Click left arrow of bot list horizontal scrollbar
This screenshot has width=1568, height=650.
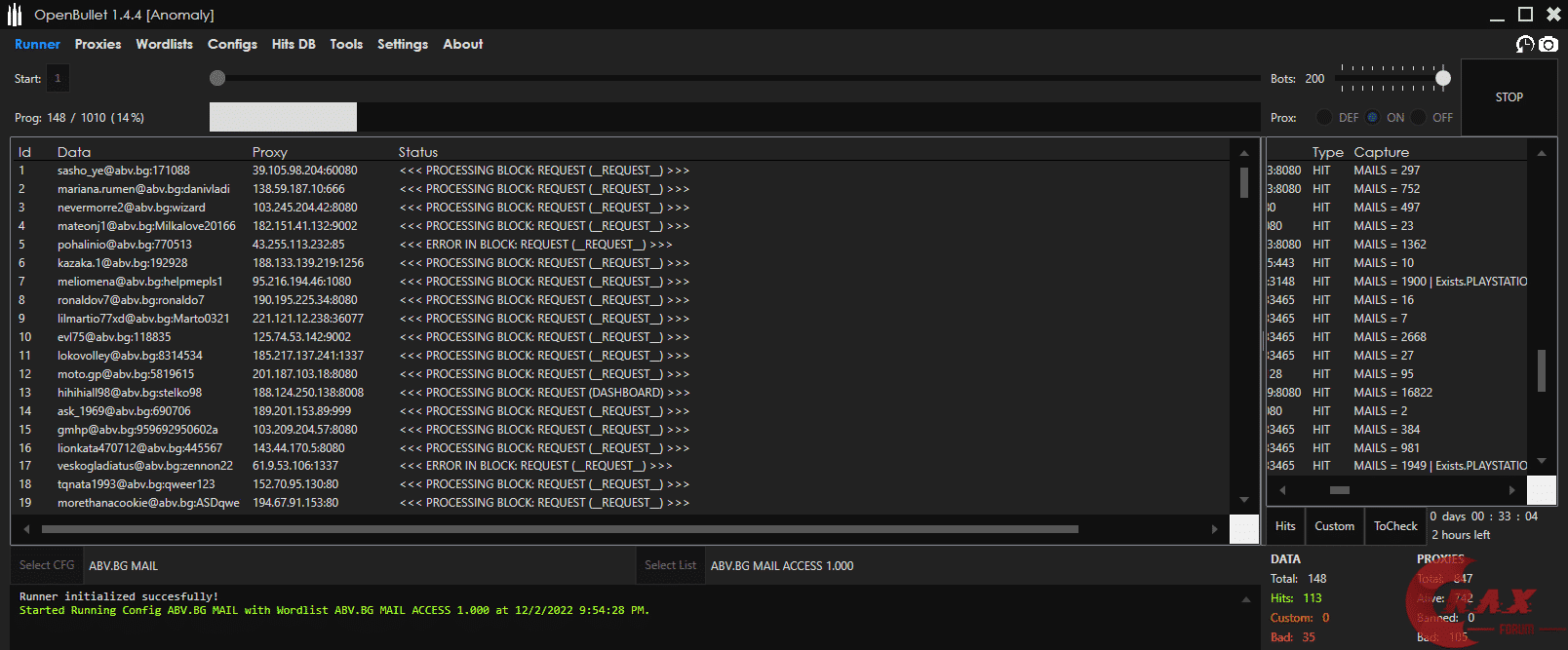coord(26,529)
